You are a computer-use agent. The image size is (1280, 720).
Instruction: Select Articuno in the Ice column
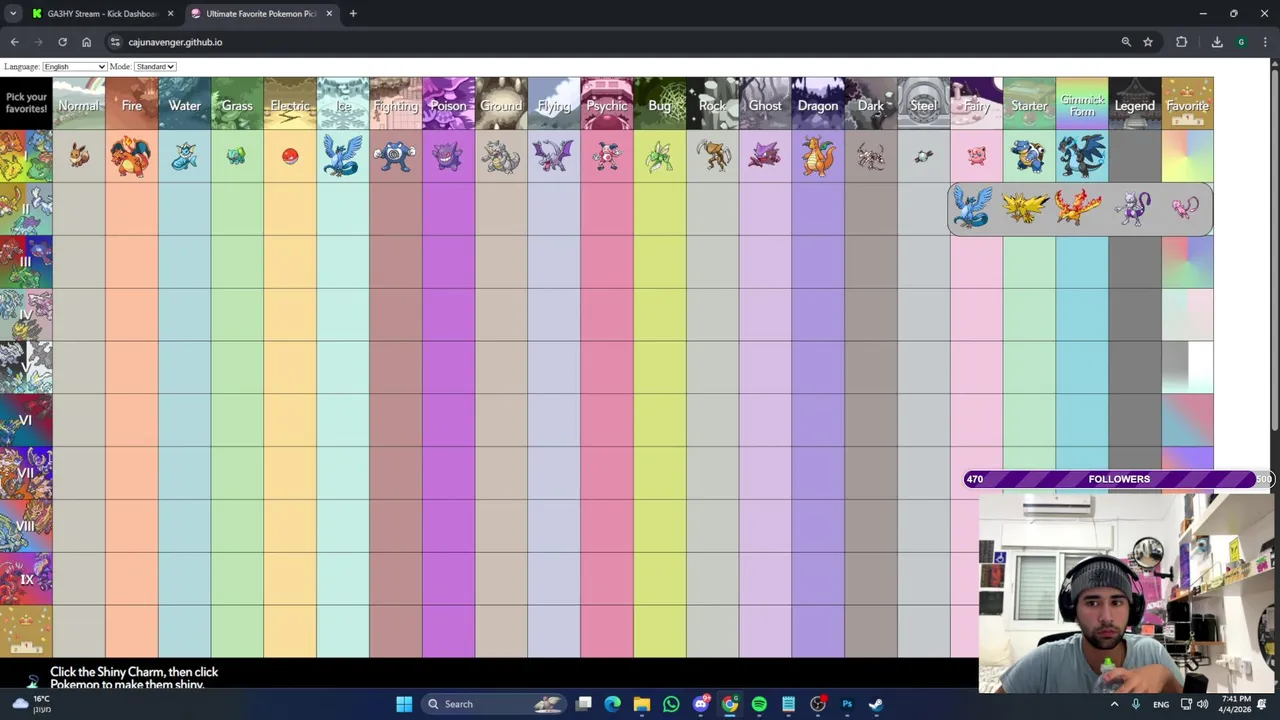pyautogui.click(x=342, y=156)
